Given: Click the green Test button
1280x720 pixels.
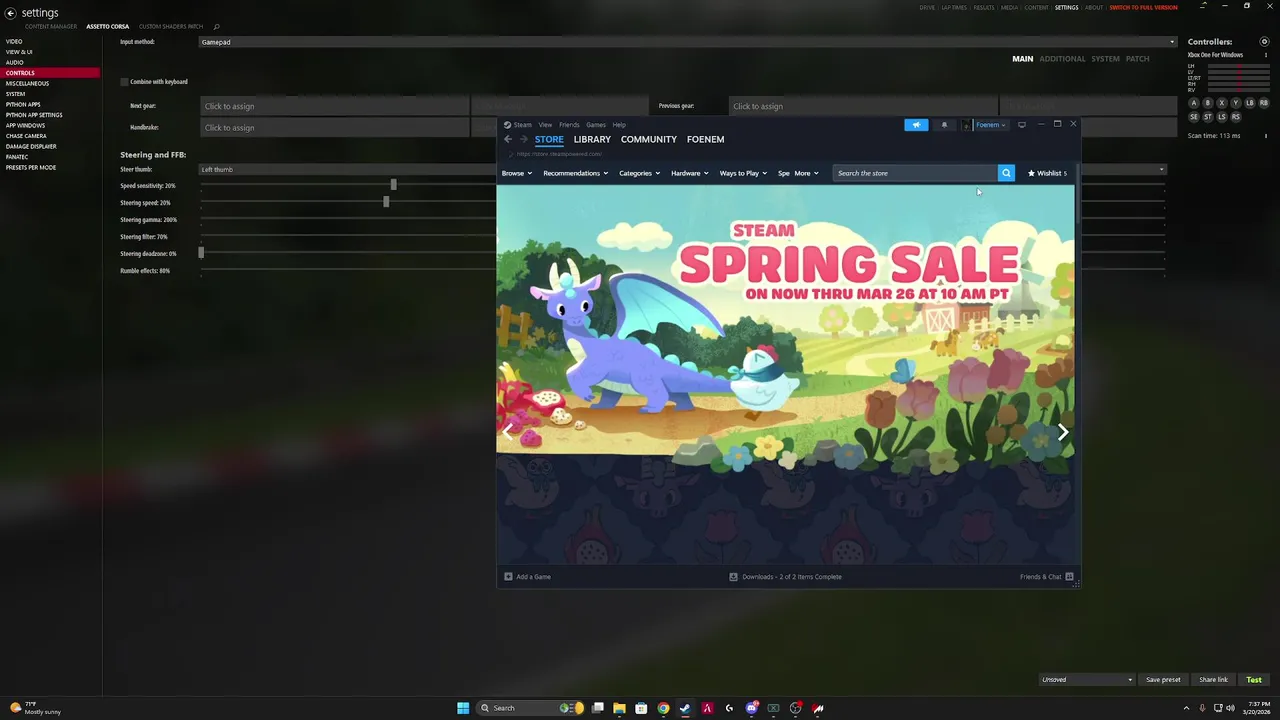Looking at the screenshot, I should [1254, 680].
